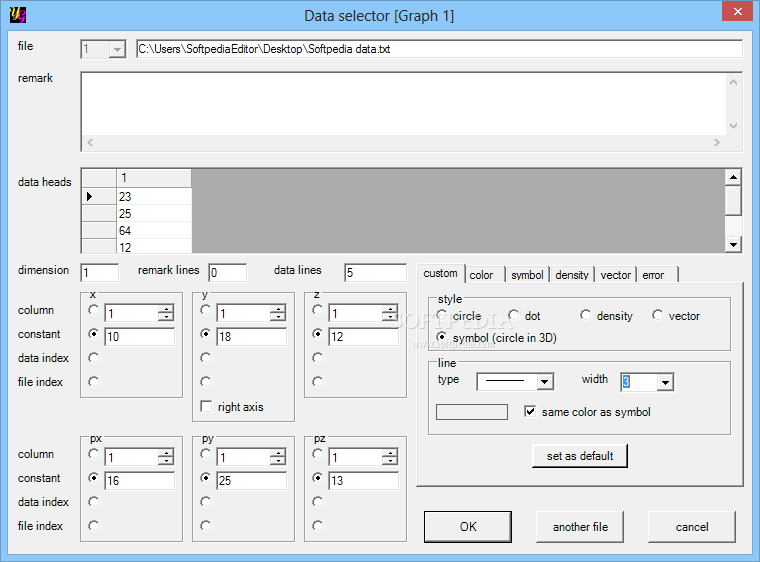This screenshot has width=760, height=562.
Task: Click the file path input field
Action: 439,49
